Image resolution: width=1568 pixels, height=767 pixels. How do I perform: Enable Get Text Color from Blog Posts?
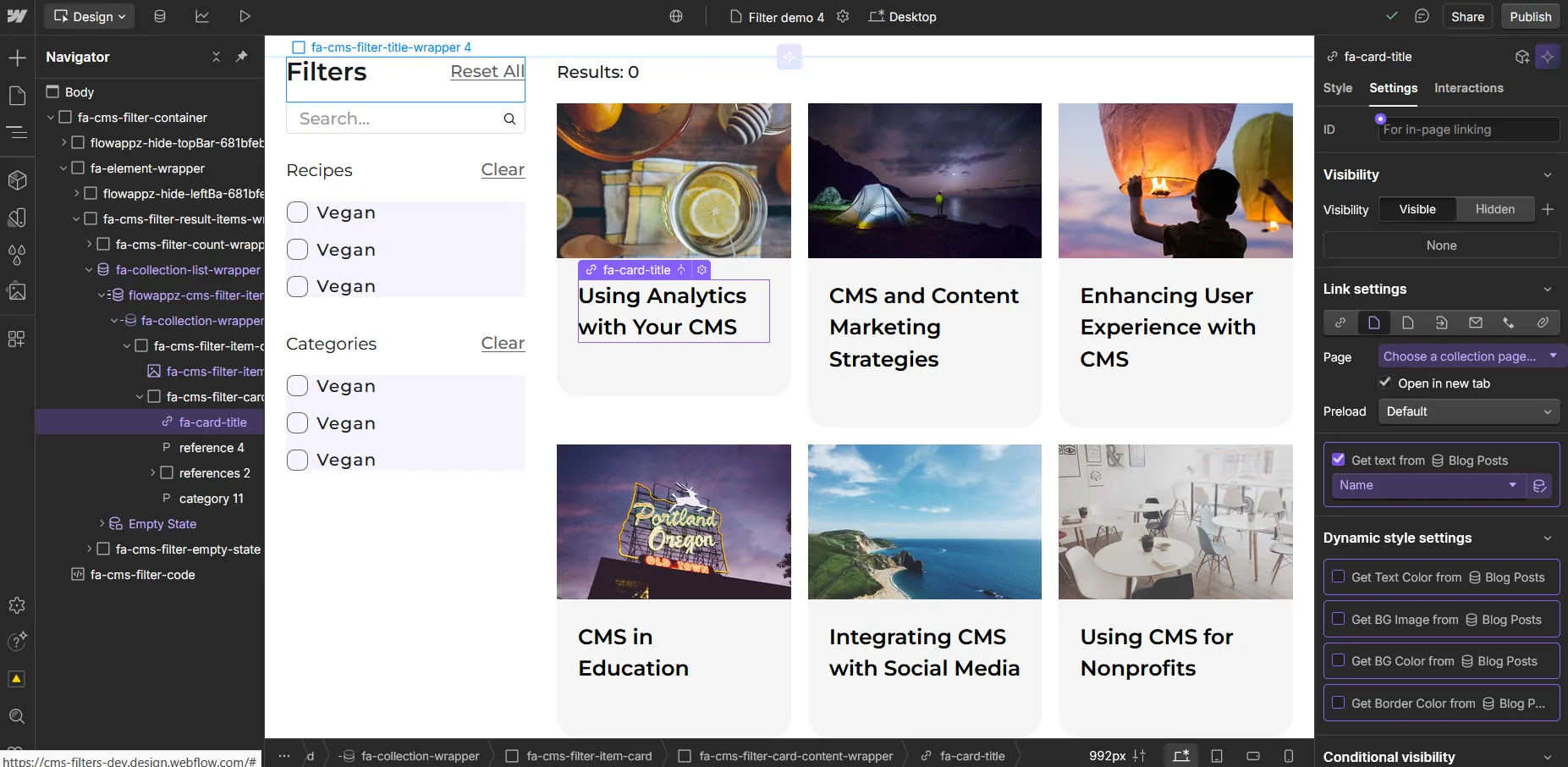click(x=1339, y=577)
